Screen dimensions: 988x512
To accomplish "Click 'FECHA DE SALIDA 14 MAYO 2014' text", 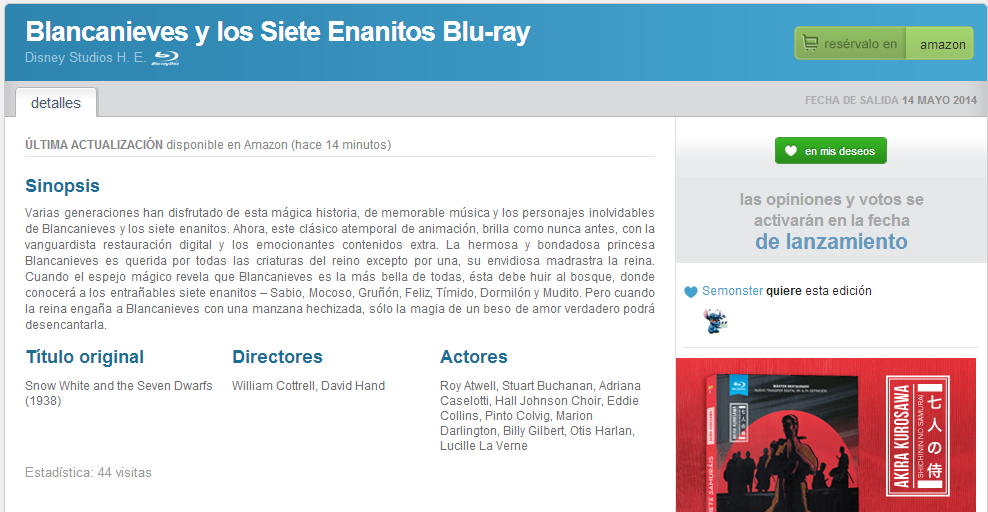I will [890, 100].
